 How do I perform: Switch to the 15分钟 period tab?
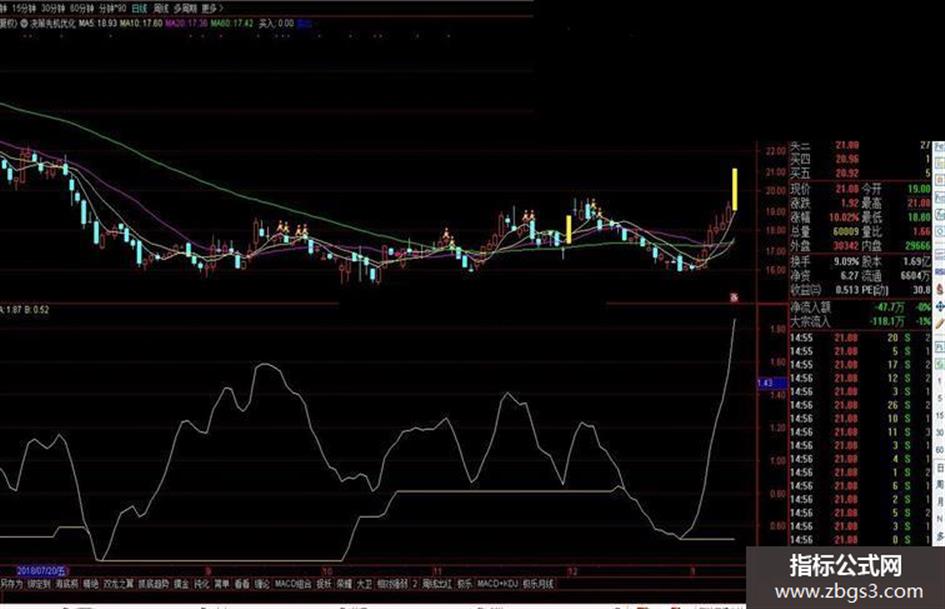(x=24, y=8)
